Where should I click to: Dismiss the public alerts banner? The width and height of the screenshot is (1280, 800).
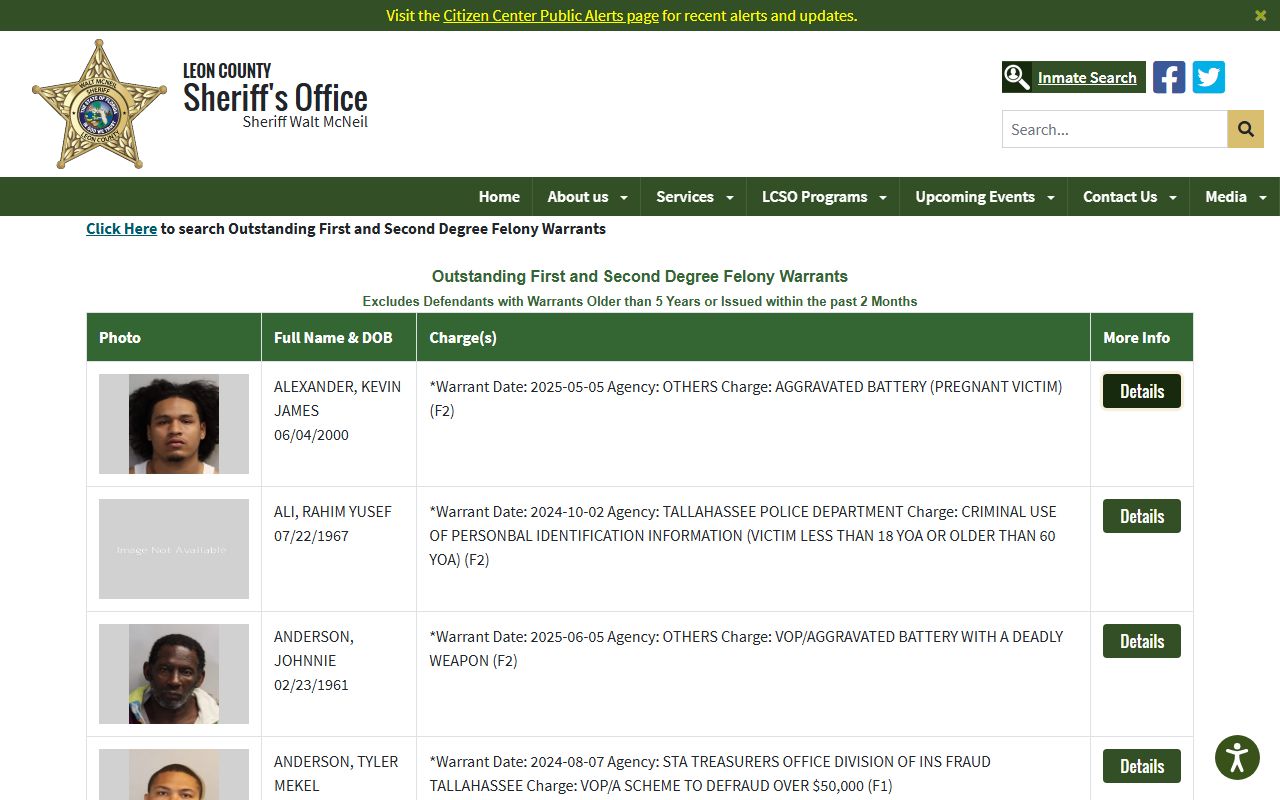pyautogui.click(x=1260, y=15)
